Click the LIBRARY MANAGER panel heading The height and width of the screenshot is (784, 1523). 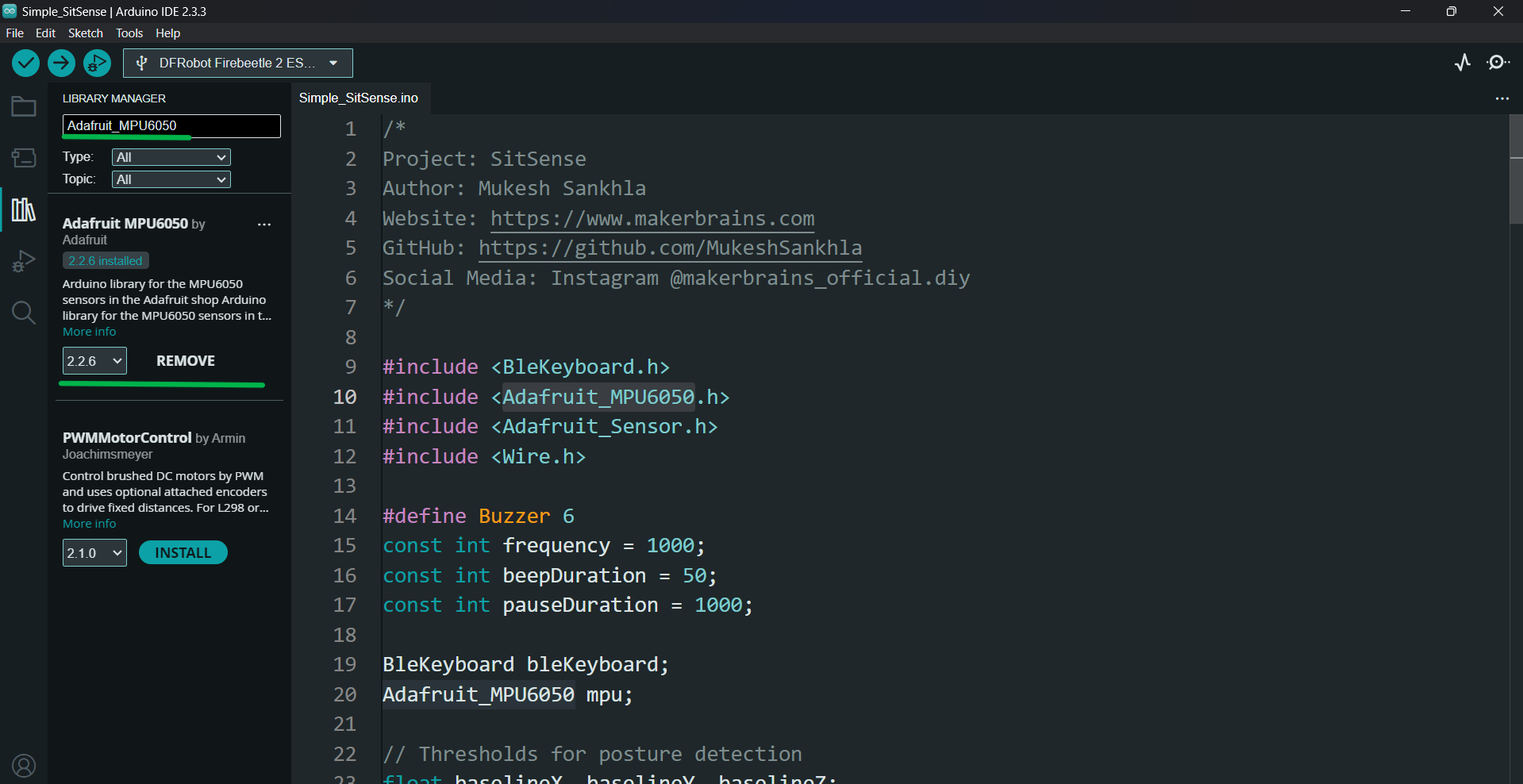pyautogui.click(x=114, y=98)
